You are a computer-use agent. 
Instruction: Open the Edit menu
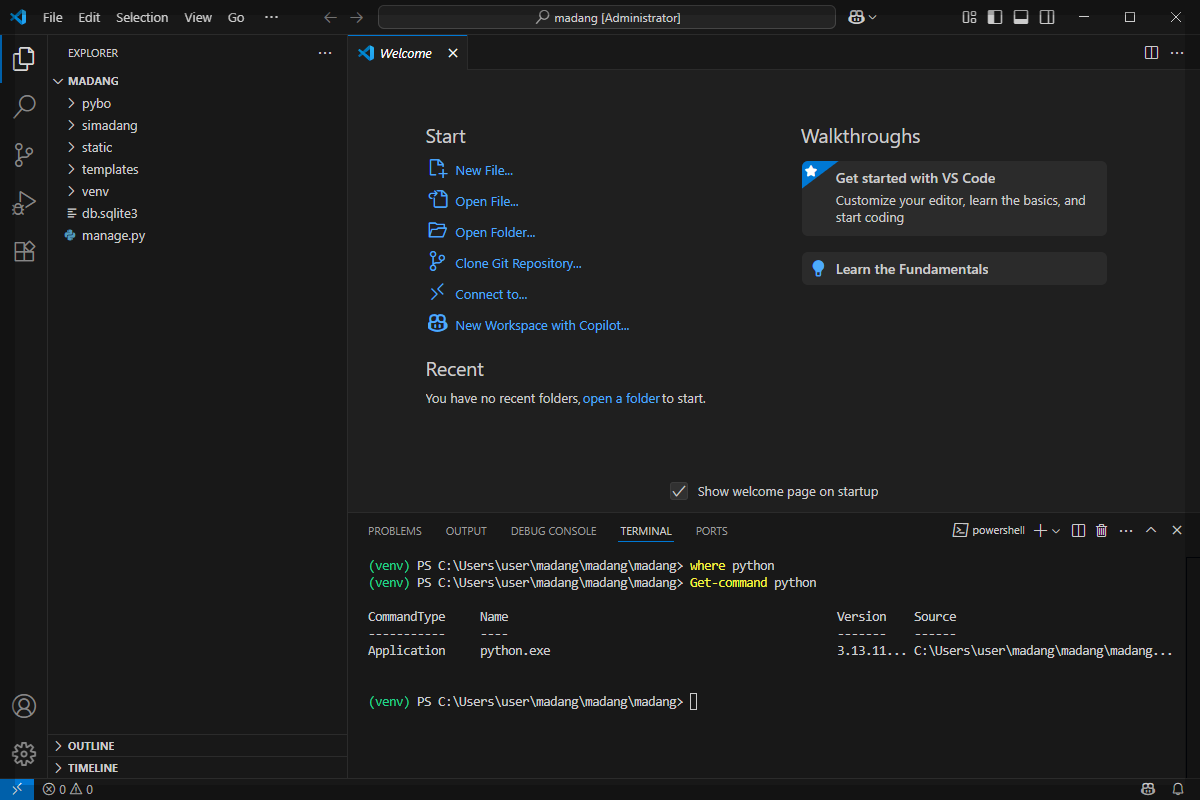(x=89, y=17)
